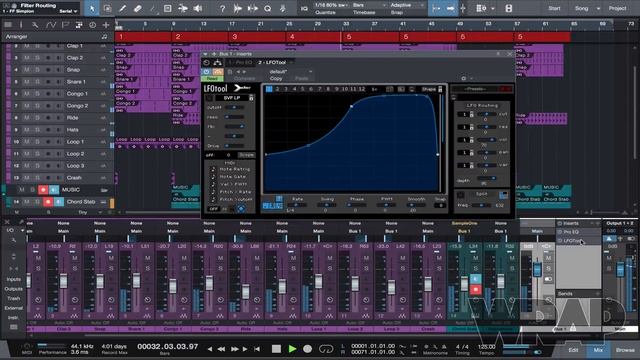Open the question mark help icon
The height and width of the screenshot is (360, 640).
[x=222, y=8]
